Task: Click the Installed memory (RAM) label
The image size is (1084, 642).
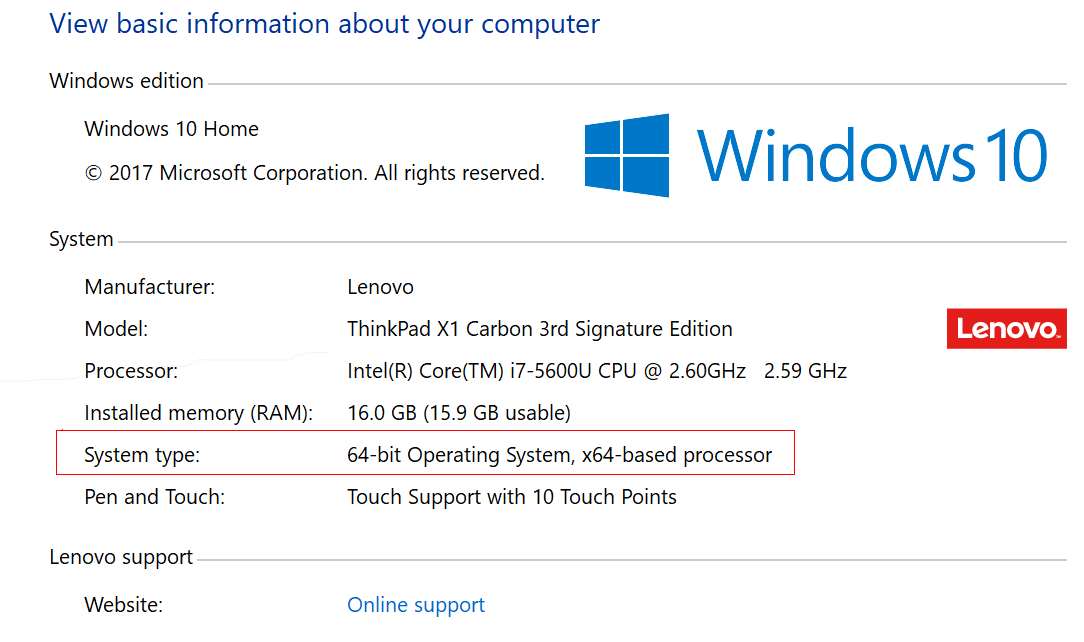Action: (x=199, y=413)
